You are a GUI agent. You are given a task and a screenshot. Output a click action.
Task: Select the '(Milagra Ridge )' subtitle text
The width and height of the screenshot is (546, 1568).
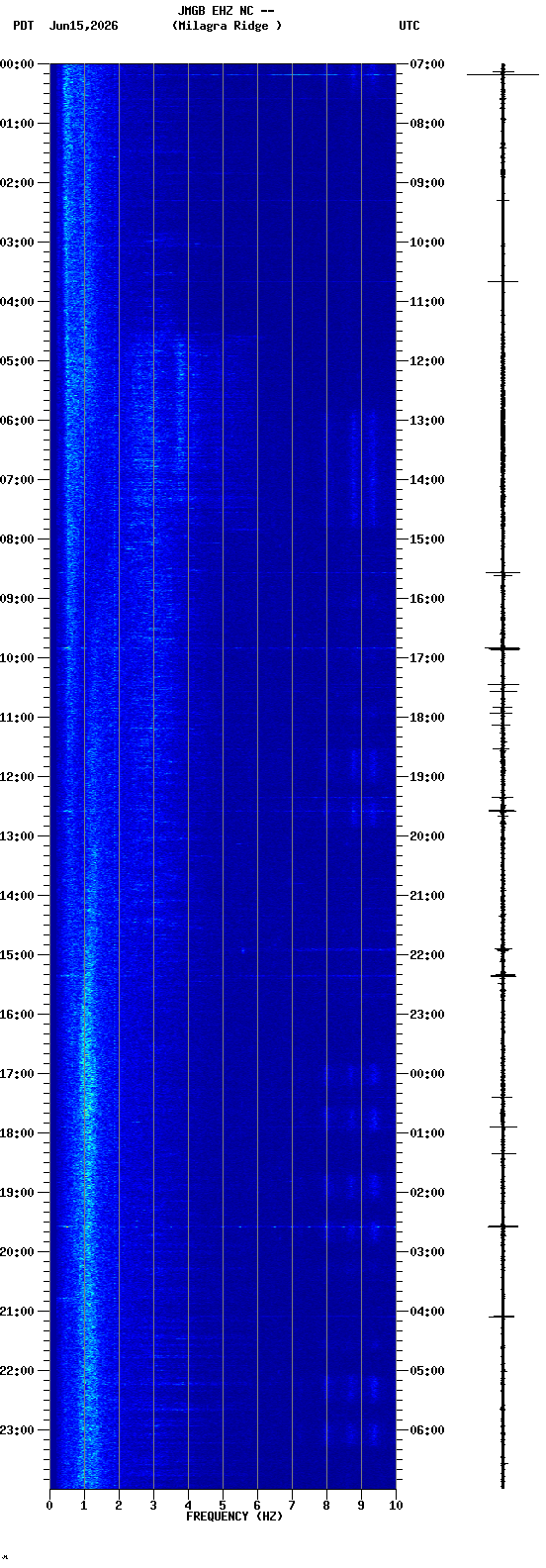pyautogui.click(x=227, y=26)
